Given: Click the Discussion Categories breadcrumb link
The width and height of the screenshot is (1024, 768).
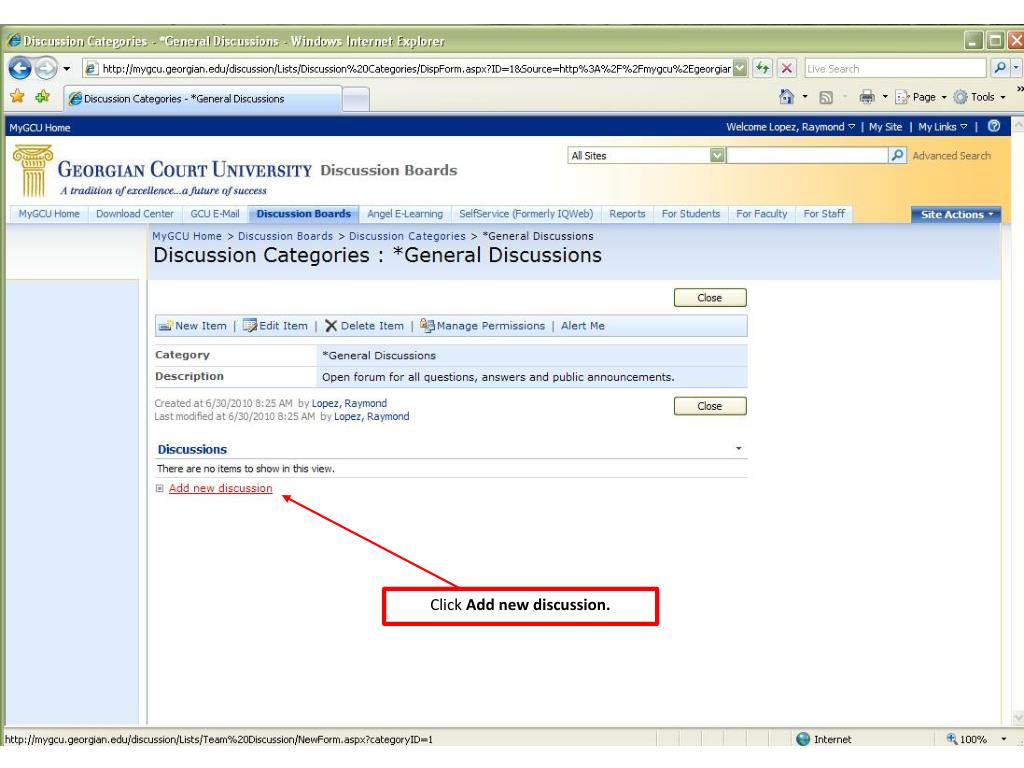Looking at the screenshot, I should (x=407, y=236).
